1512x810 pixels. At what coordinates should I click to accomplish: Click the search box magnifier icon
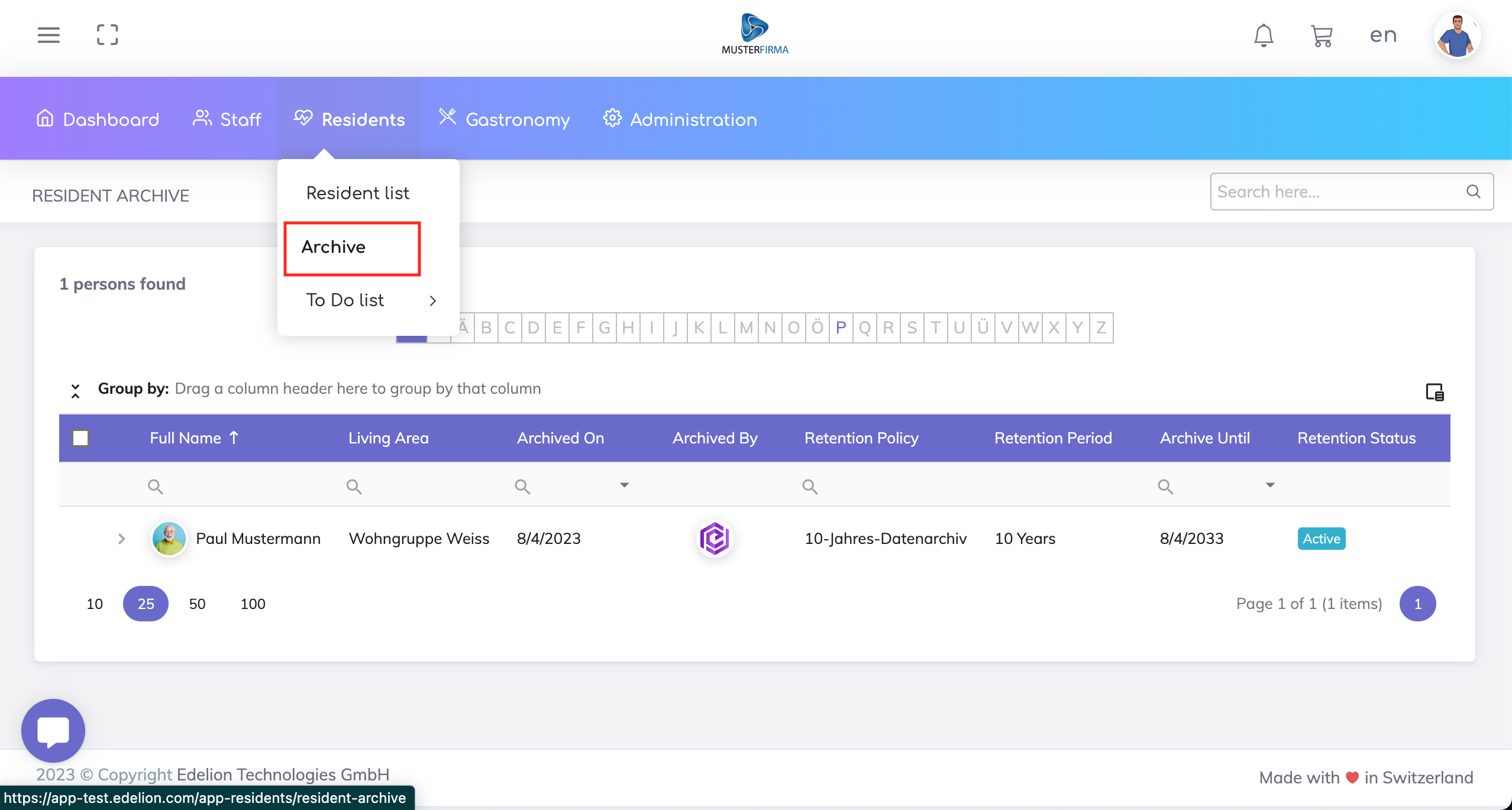click(x=1474, y=192)
